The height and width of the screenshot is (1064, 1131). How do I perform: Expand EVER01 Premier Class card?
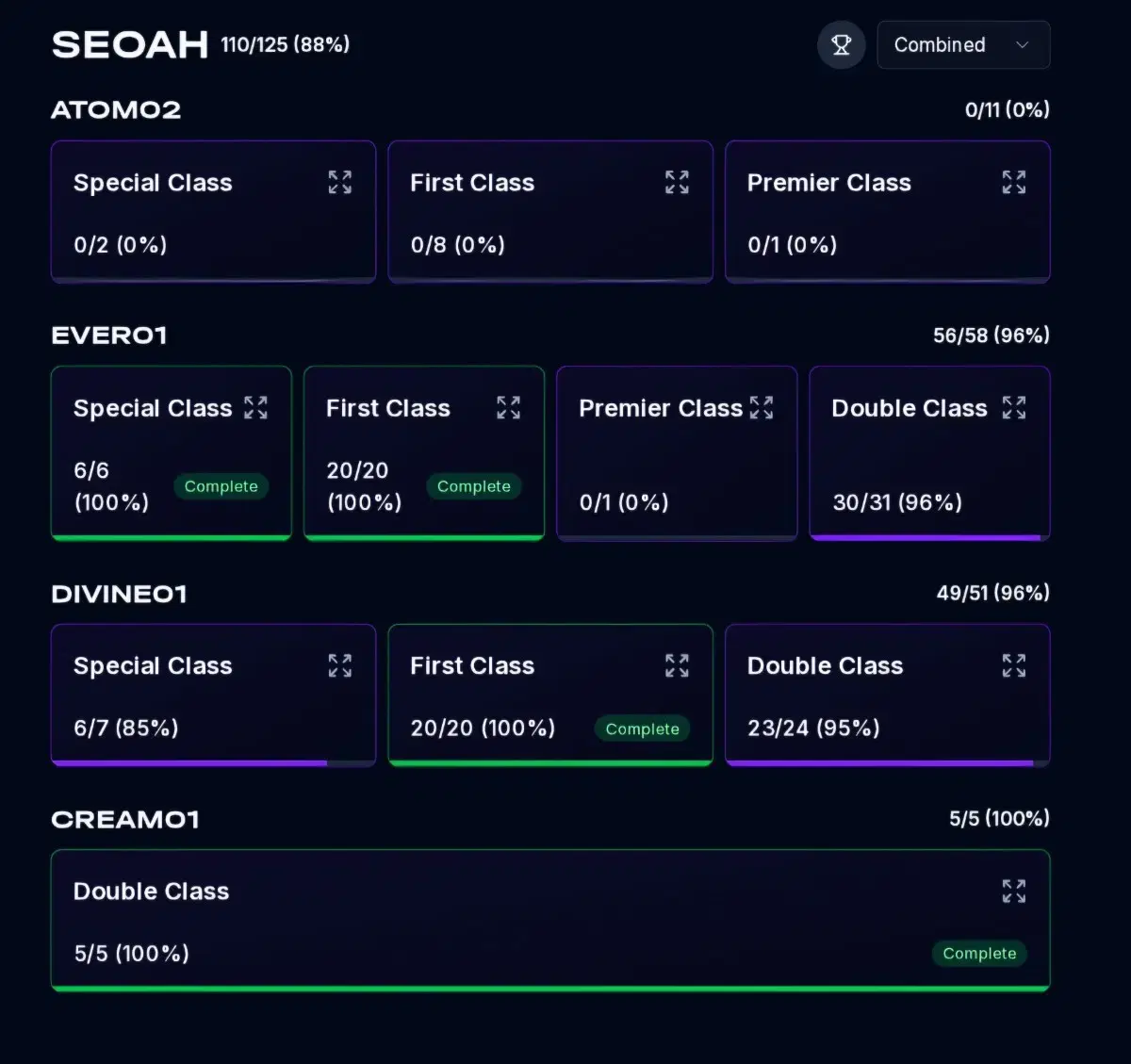762,407
